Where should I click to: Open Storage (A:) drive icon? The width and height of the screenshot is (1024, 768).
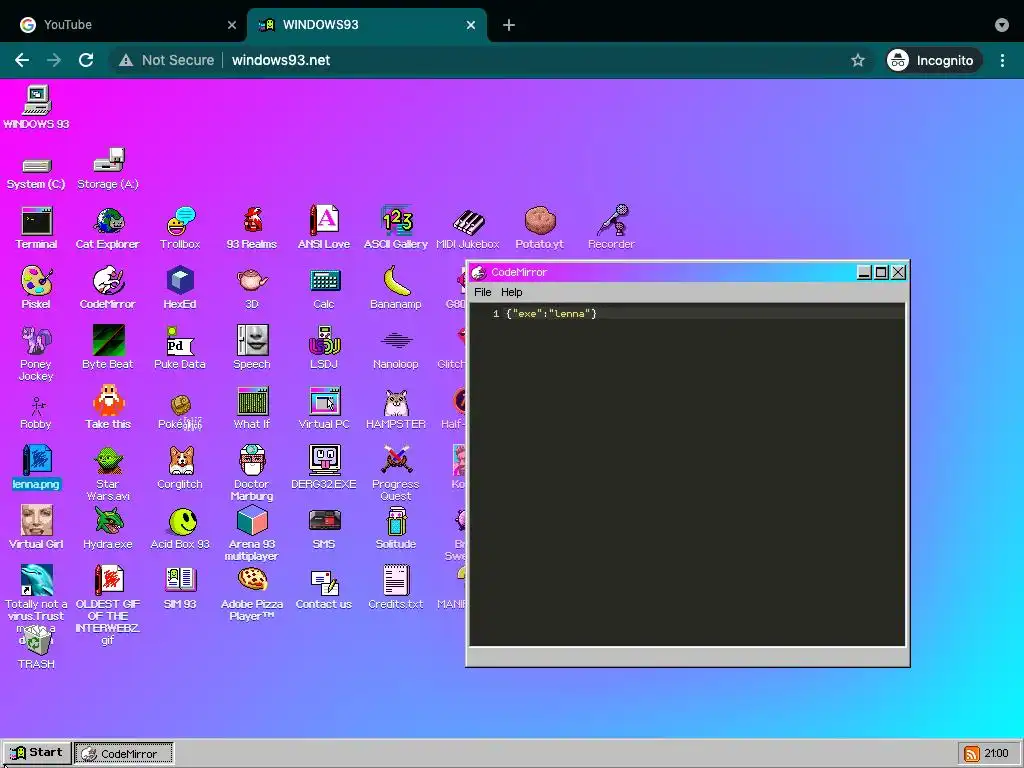pos(108,170)
